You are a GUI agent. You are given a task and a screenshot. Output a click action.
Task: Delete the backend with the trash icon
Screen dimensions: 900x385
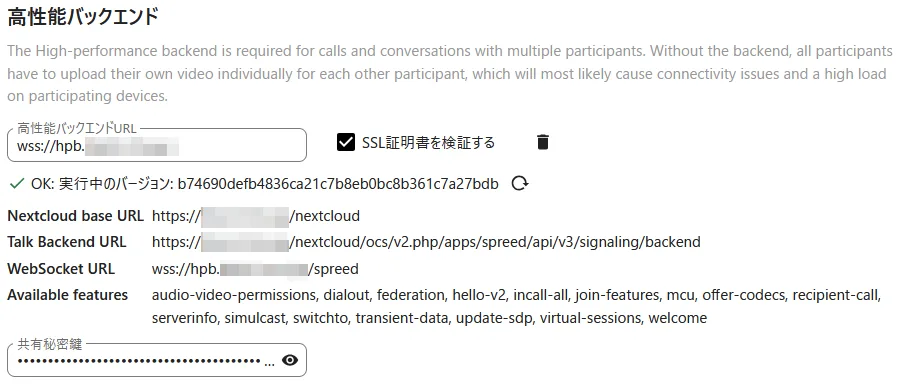point(542,142)
